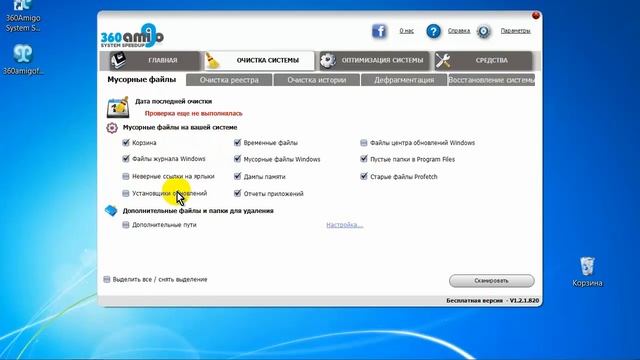This screenshot has height=360, width=640.
Task: Open the Корзина recycle bin desktop icon
Action: pos(587,272)
